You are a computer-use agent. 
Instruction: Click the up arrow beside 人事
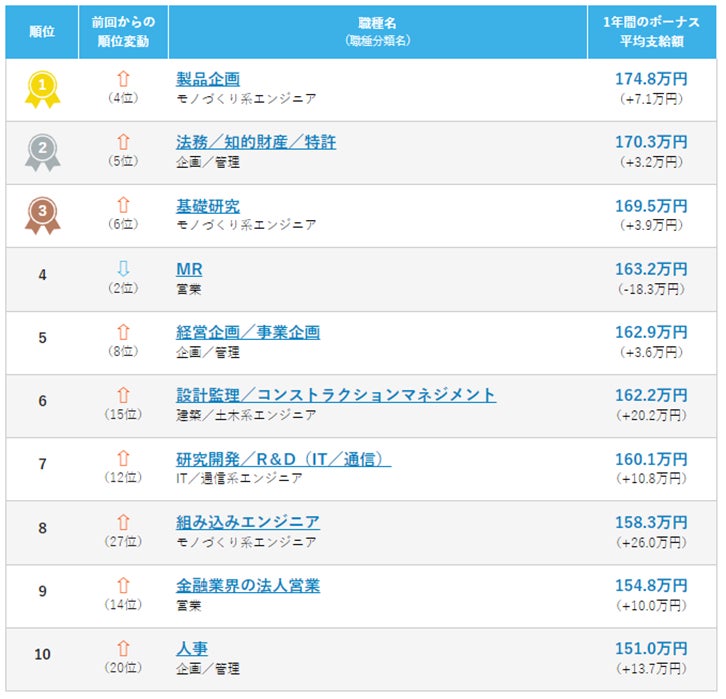coord(123,647)
